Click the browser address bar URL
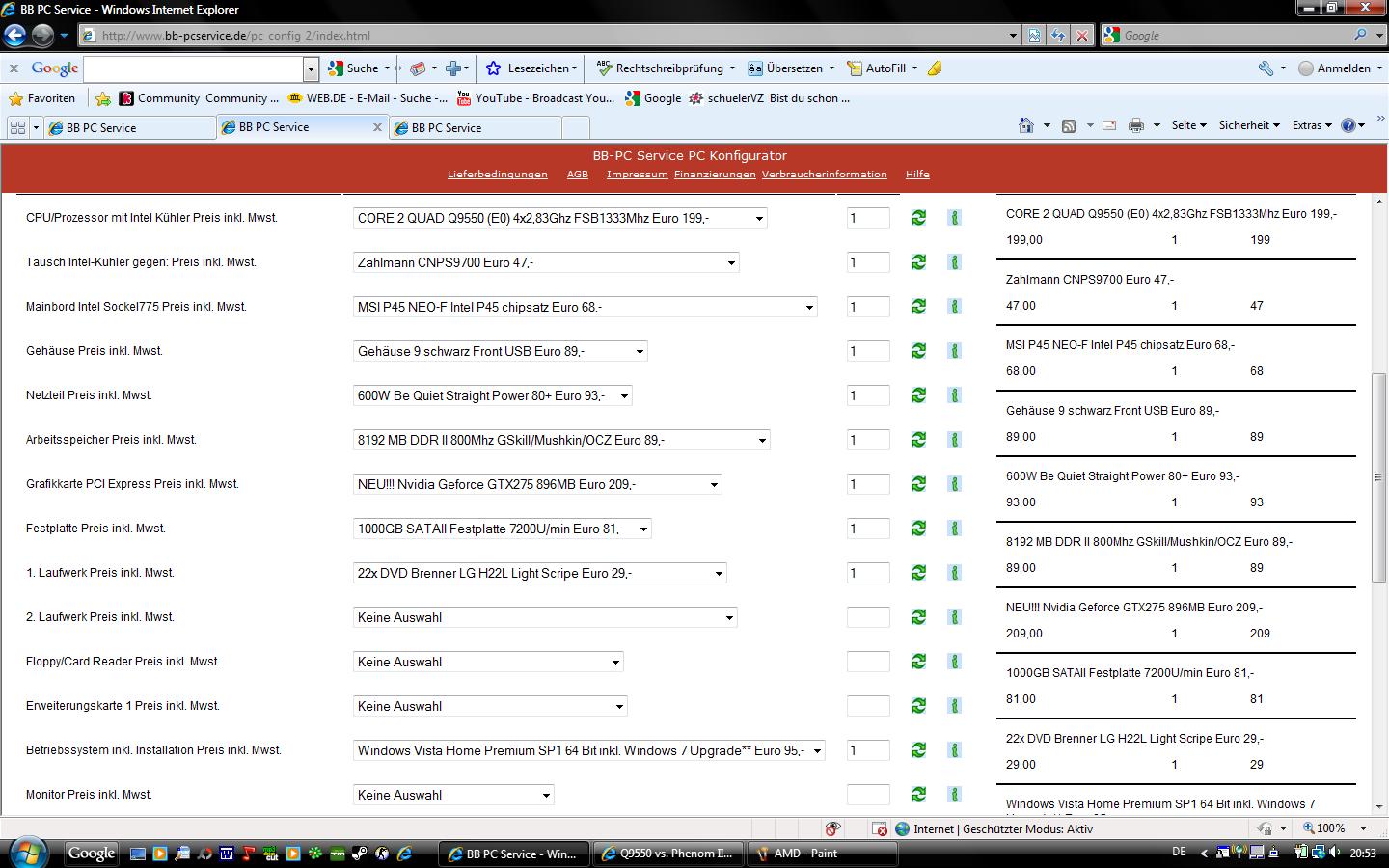The image size is (1389, 868). [235, 36]
